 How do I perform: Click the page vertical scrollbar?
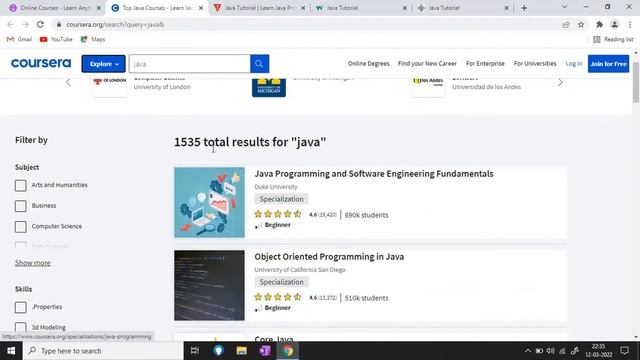click(x=636, y=83)
